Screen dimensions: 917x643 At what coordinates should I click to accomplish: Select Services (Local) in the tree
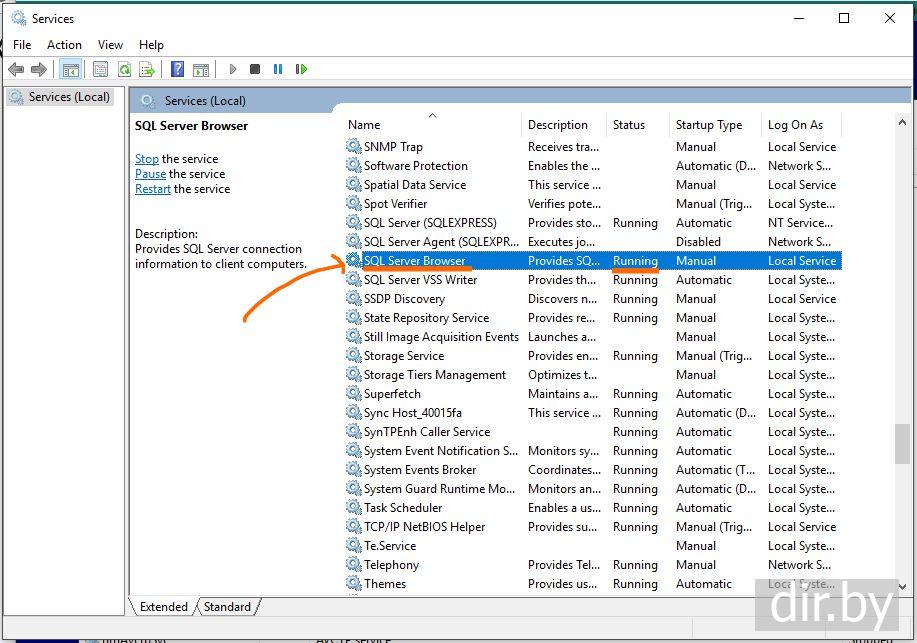point(68,97)
